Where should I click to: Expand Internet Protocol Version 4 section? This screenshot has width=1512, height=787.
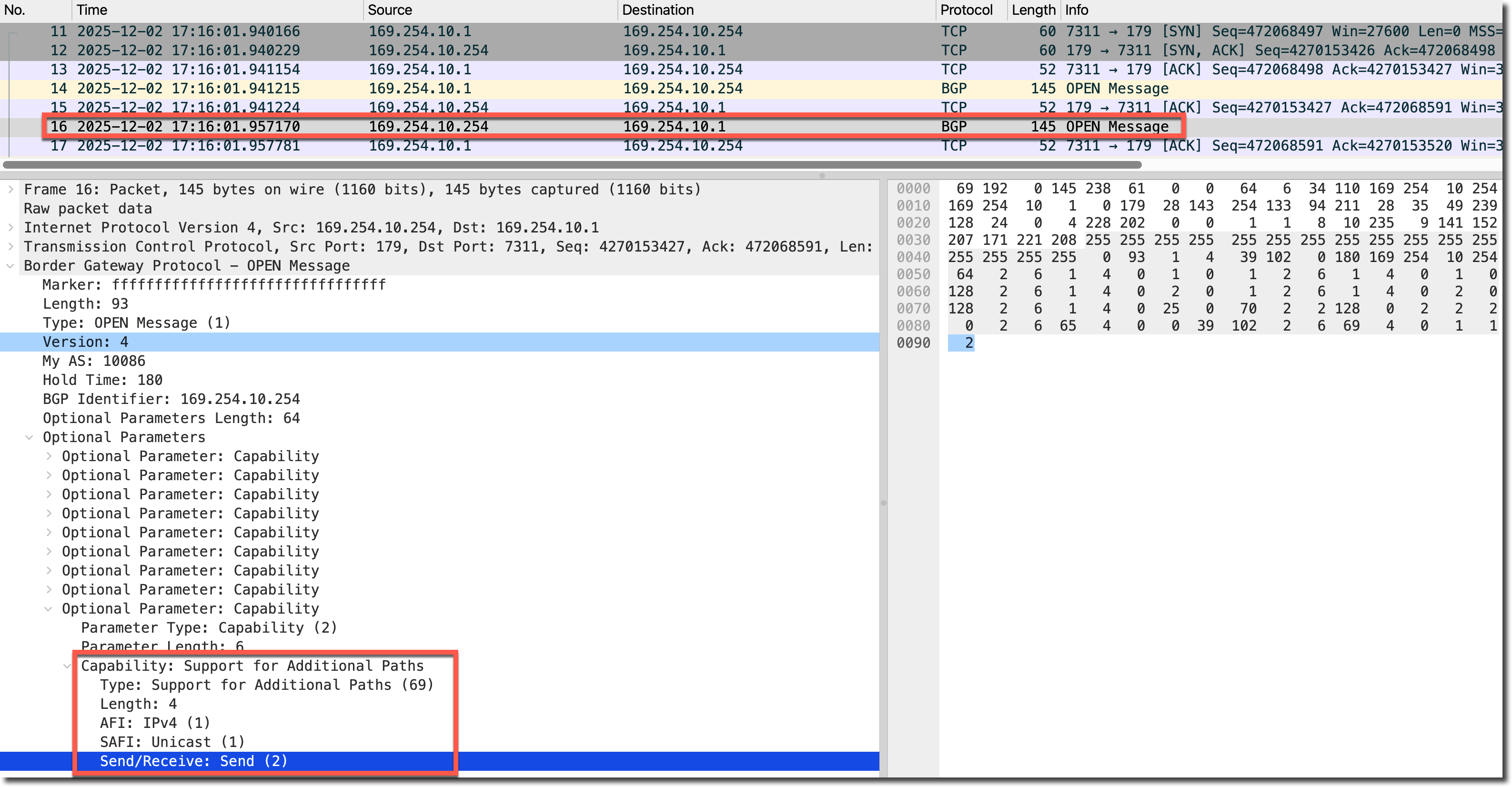pyautogui.click(x=10, y=227)
